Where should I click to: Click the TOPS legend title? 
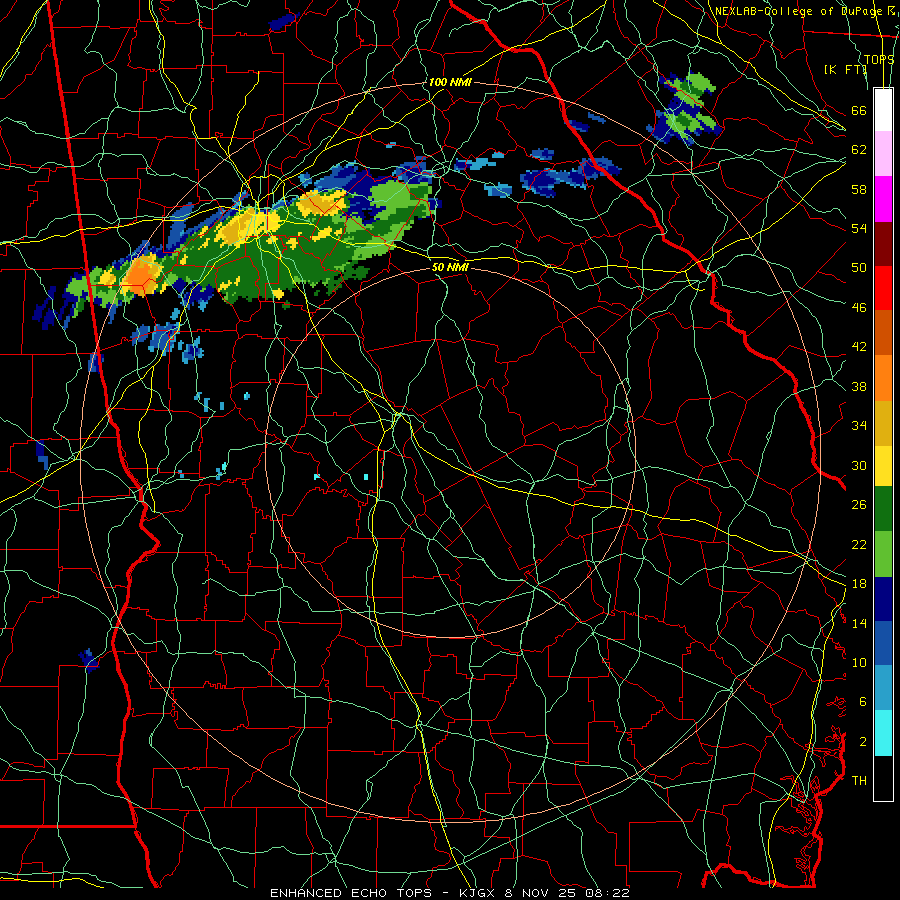pos(879,59)
